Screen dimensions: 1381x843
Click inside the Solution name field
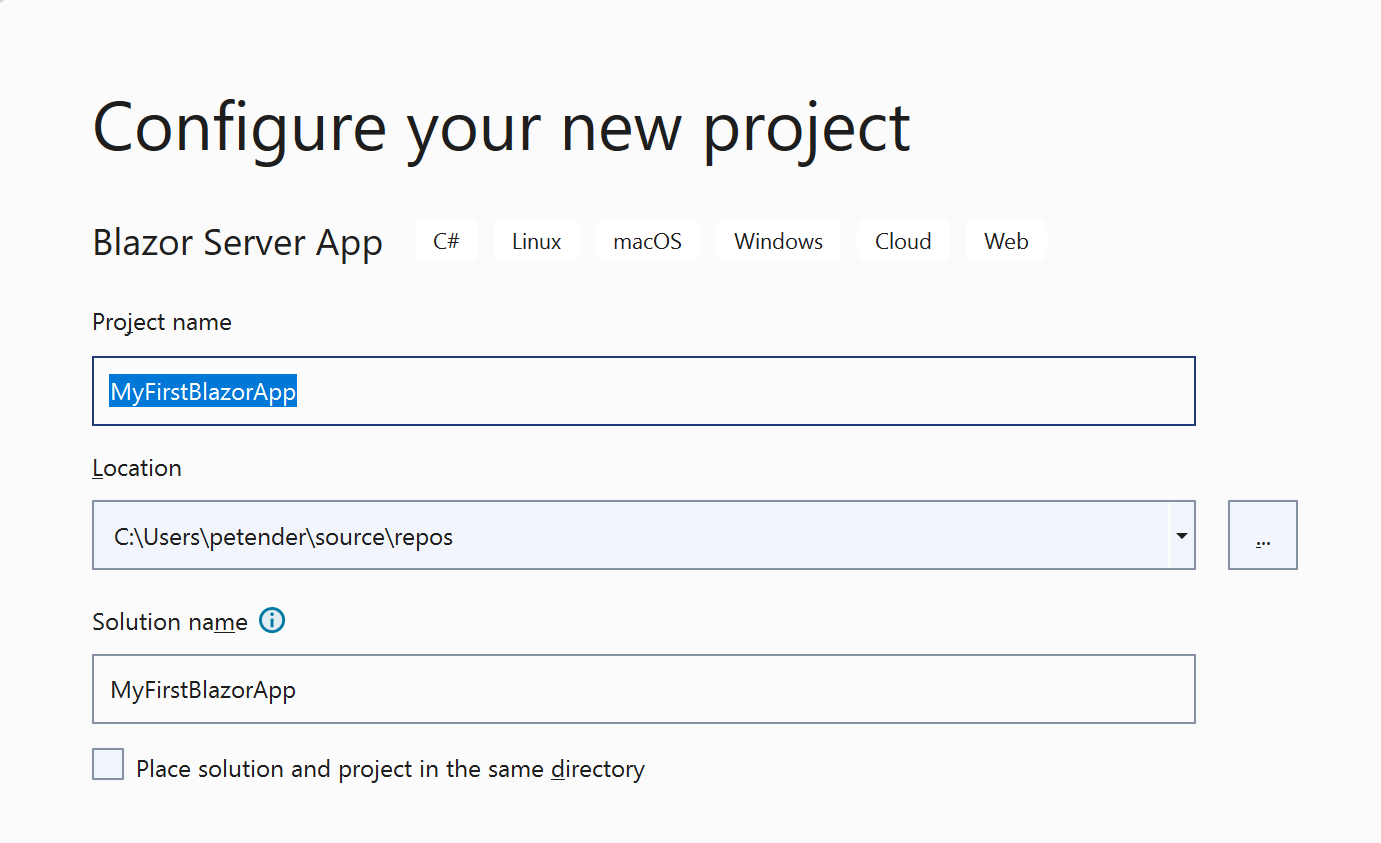pyautogui.click(x=643, y=689)
